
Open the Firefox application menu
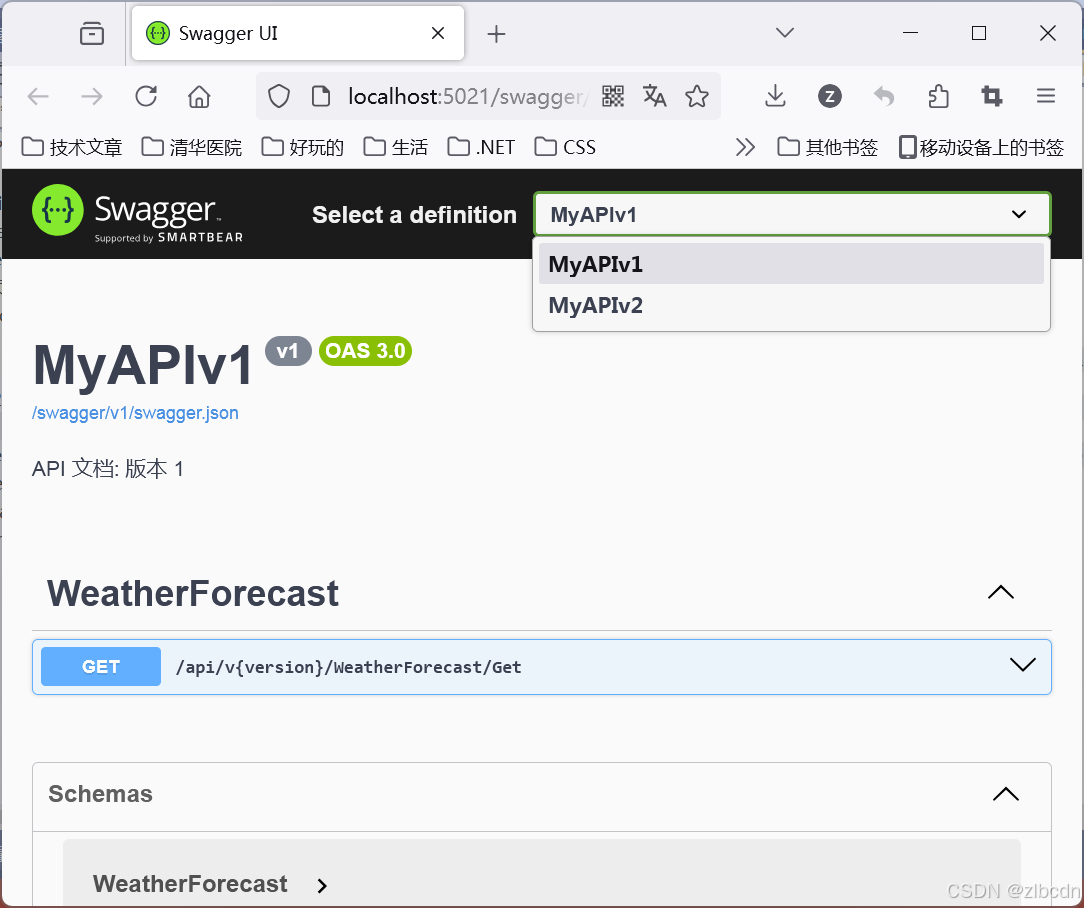(1046, 96)
